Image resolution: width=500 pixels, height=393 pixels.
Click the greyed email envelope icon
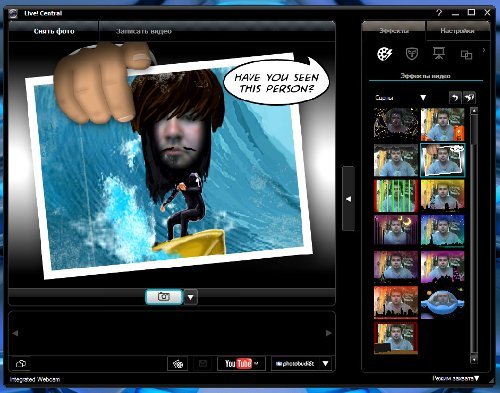(203, 364)
